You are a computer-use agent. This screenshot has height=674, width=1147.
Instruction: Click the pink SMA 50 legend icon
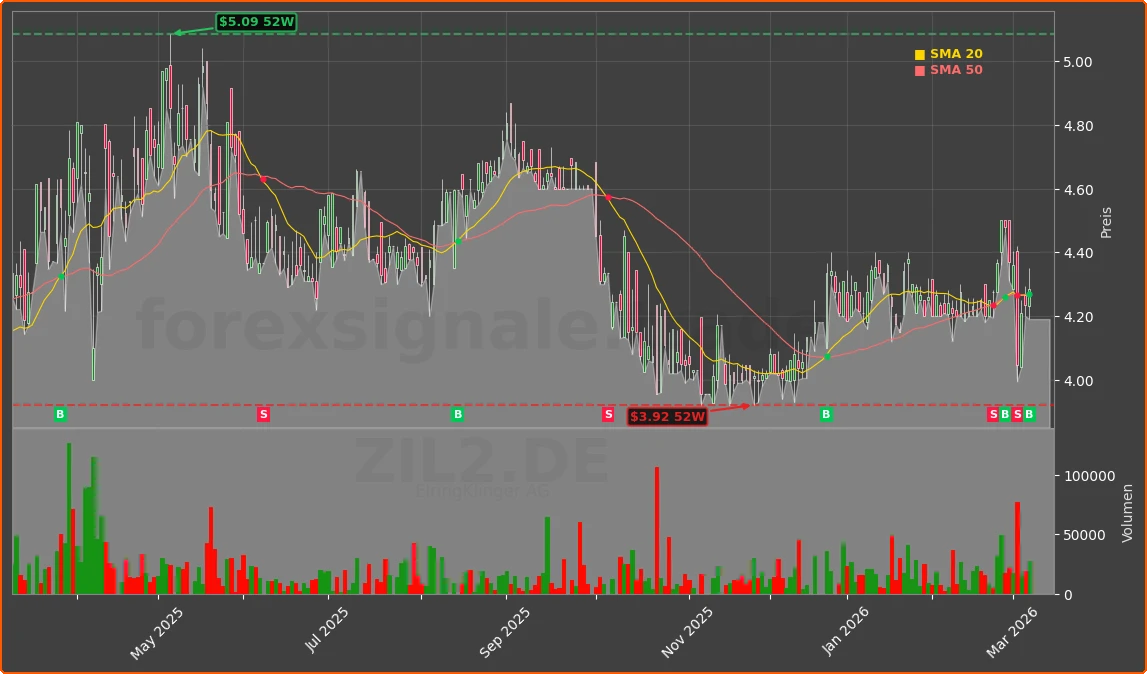[918, 70]
